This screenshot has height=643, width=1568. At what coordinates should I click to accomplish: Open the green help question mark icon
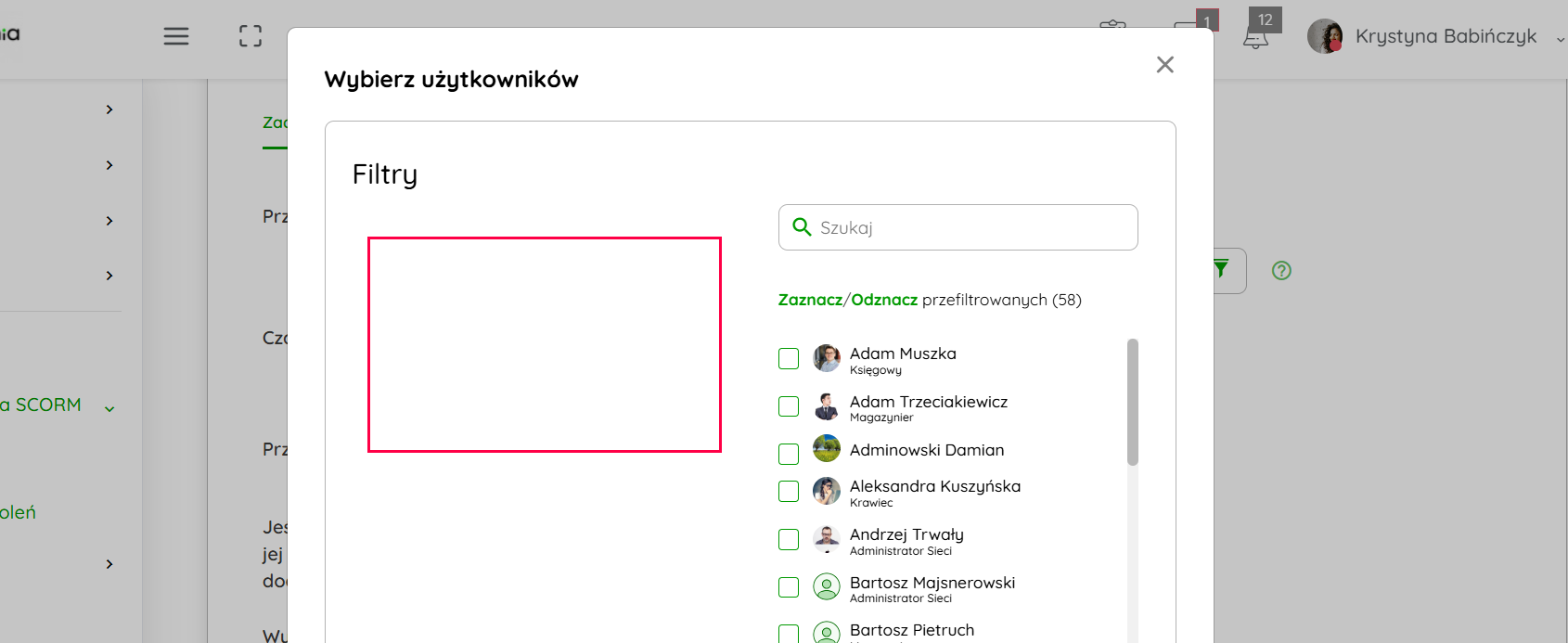coord(1281,271)
